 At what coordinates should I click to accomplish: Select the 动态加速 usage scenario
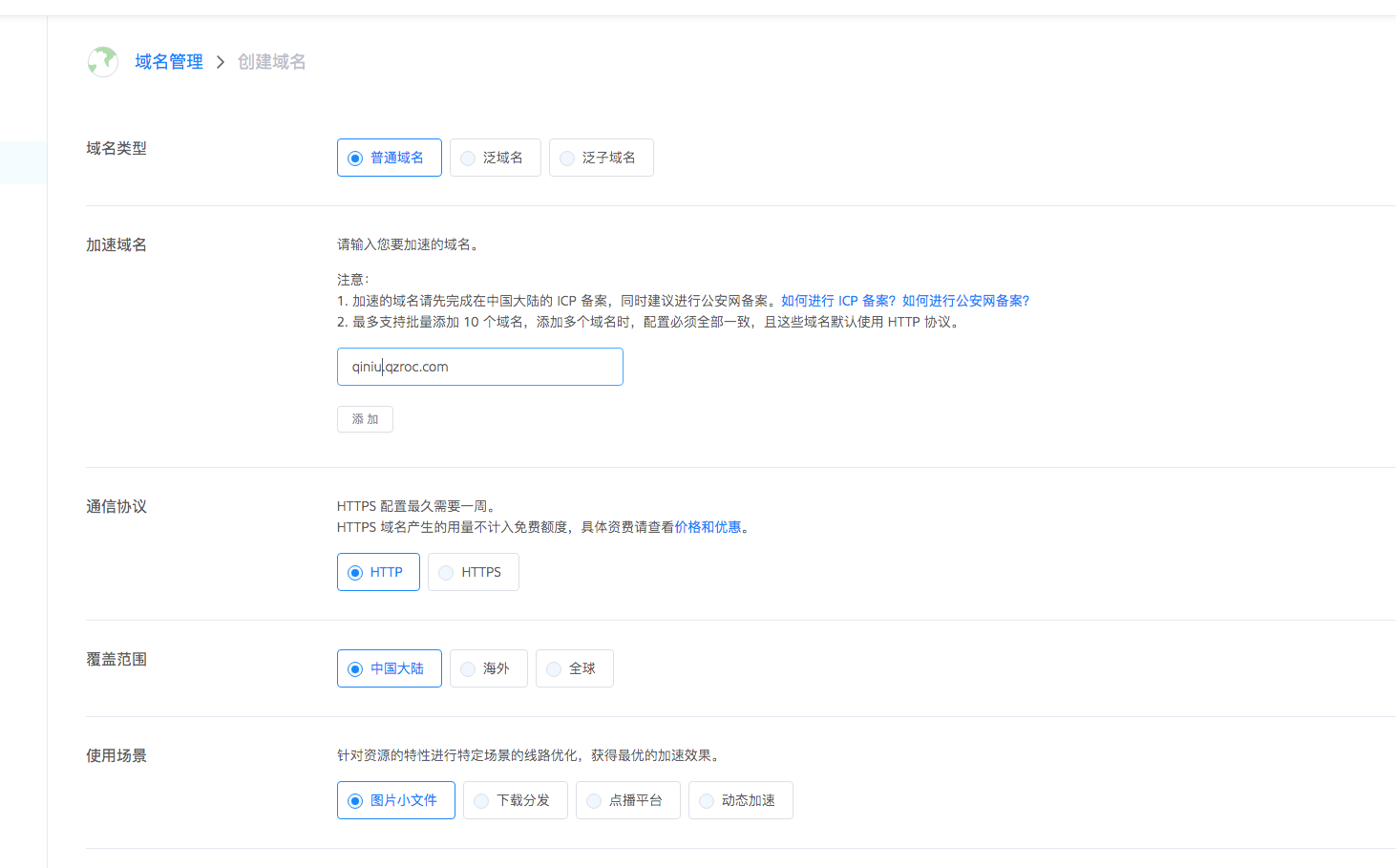click(x=740, y=800)
